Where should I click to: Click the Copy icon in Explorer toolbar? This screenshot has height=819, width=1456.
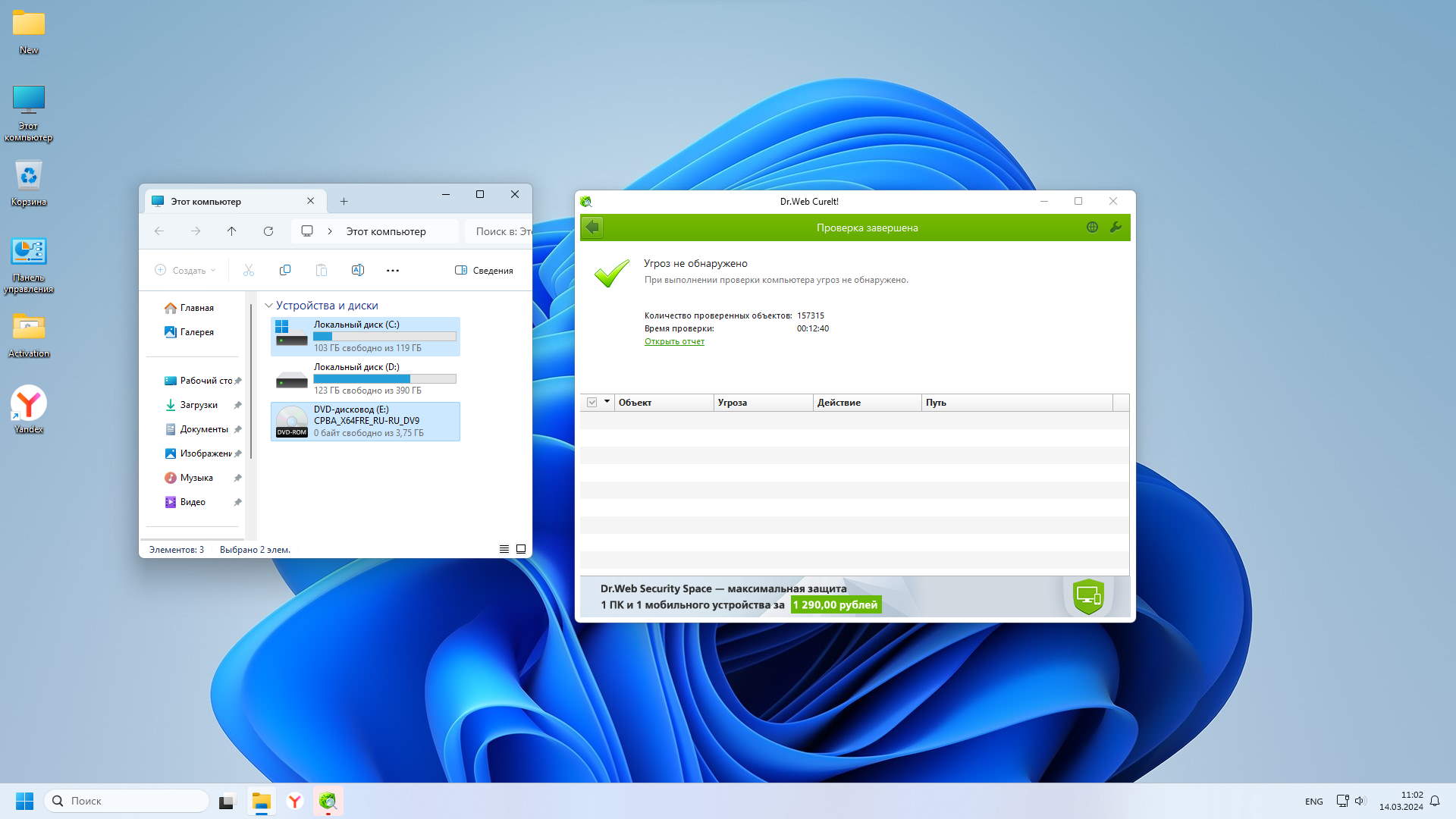pos(285,271)
